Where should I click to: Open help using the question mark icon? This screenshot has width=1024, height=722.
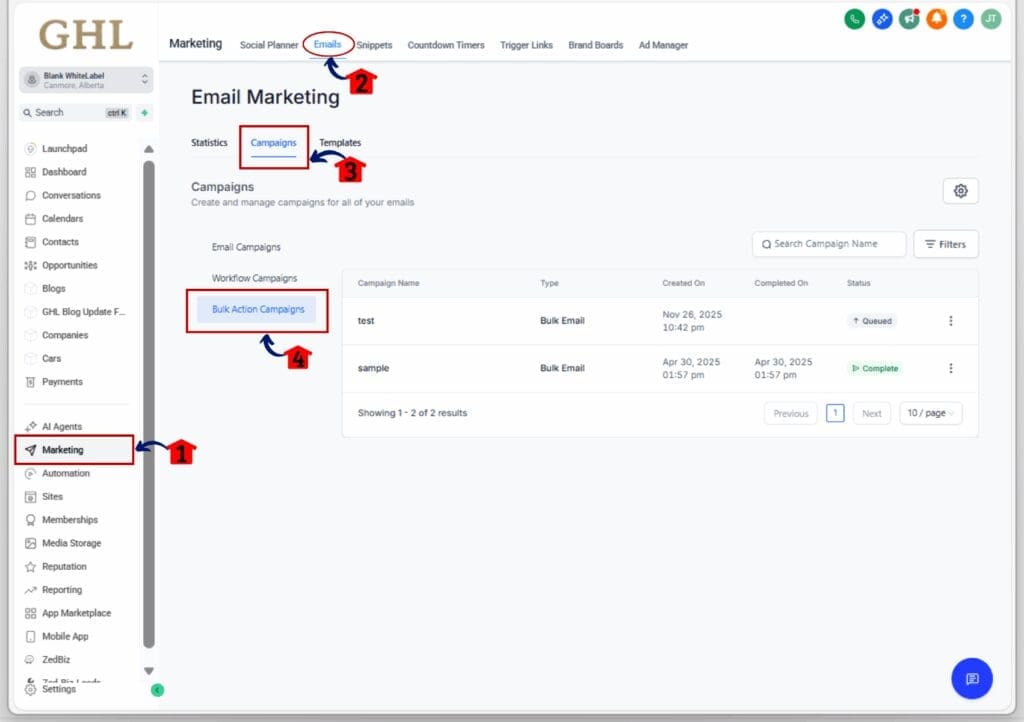click(963, 19)
